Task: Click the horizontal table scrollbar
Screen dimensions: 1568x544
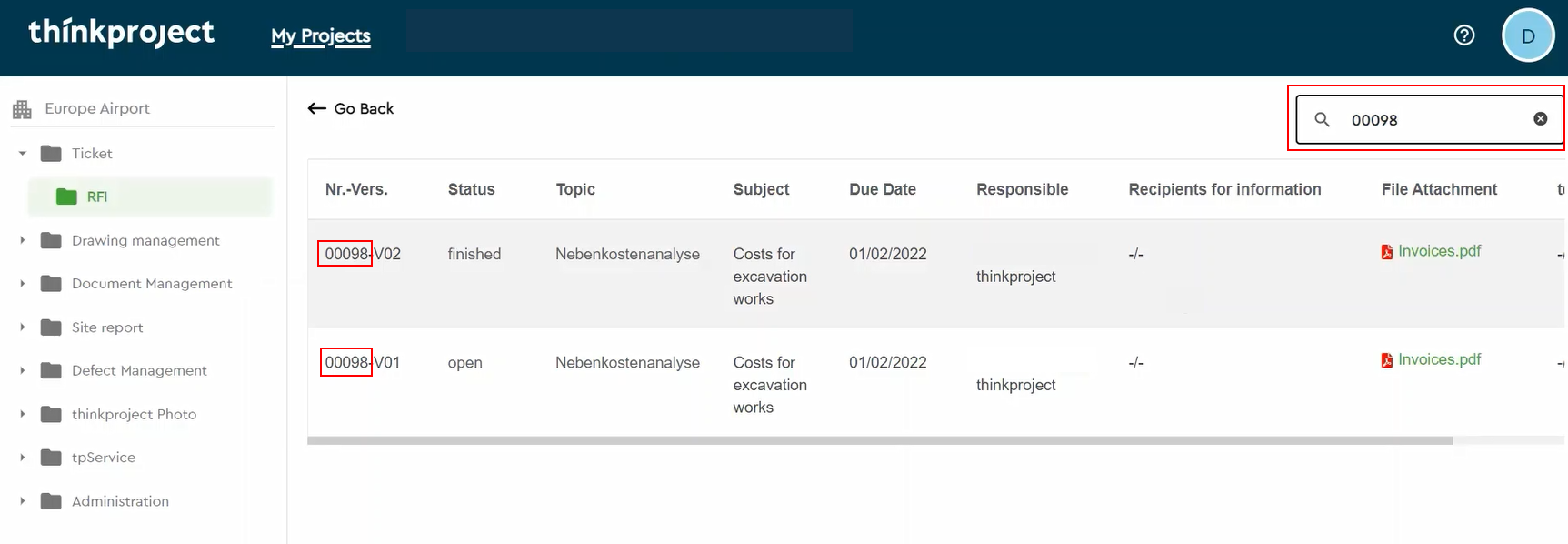Action: coord(879,440)
